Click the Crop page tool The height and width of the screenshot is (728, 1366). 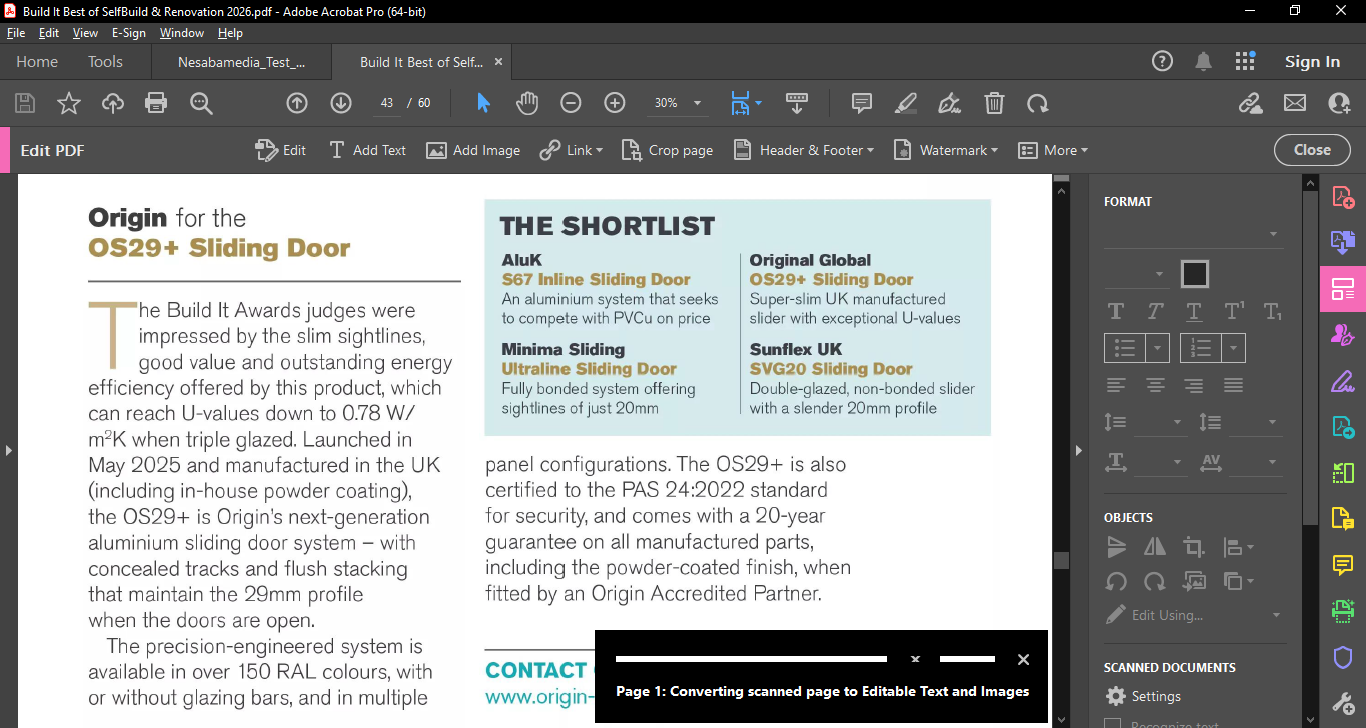pos(667,150)
